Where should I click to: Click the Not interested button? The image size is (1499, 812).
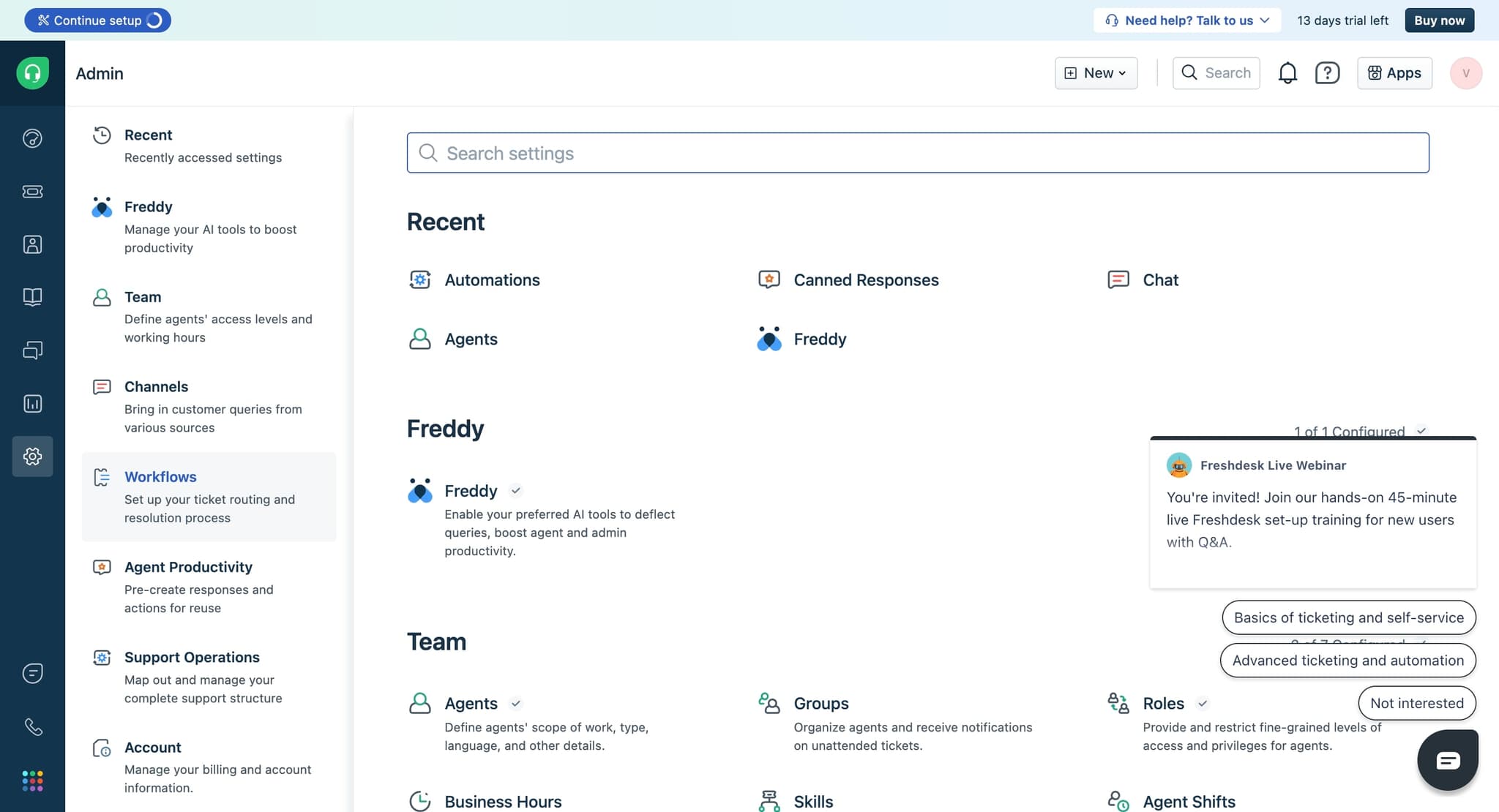click(x=1416, y=703)
